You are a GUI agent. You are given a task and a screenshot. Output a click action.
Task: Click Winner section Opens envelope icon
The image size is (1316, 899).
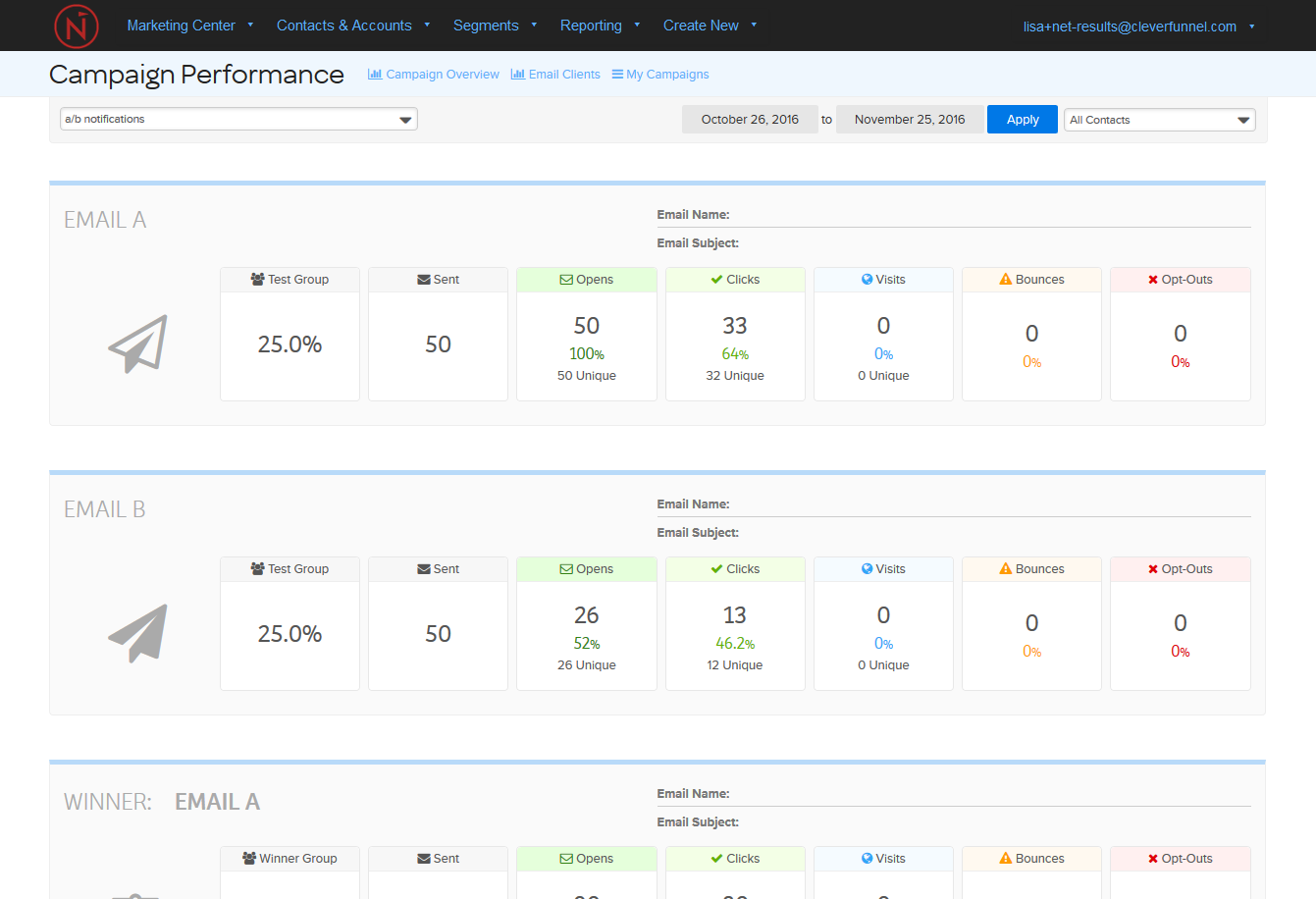[x=566, y=859]
